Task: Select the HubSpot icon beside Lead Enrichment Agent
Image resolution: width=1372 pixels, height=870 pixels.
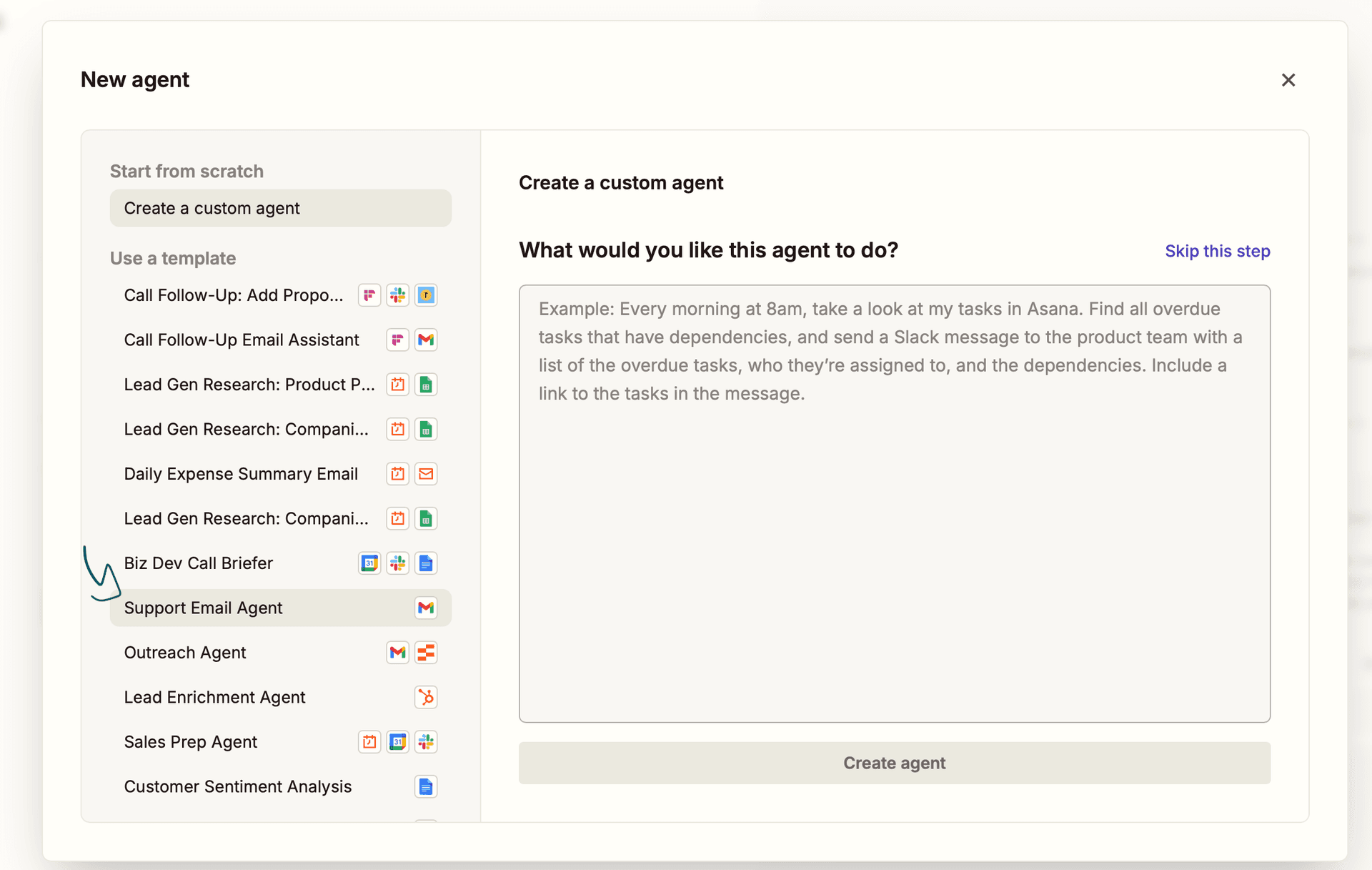Action: coord(427,697)
